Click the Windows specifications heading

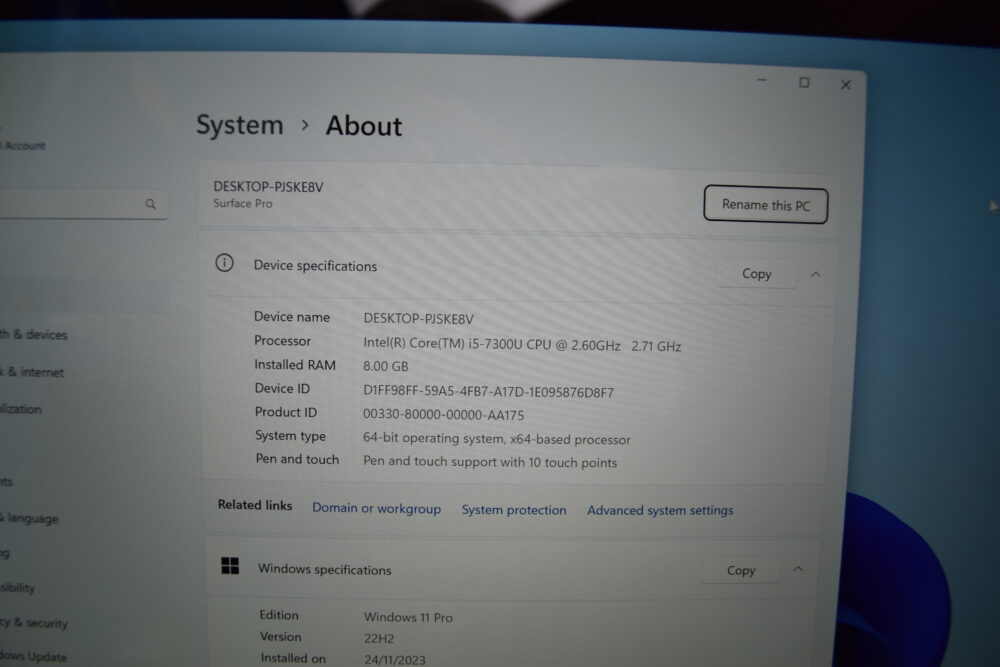325,569
